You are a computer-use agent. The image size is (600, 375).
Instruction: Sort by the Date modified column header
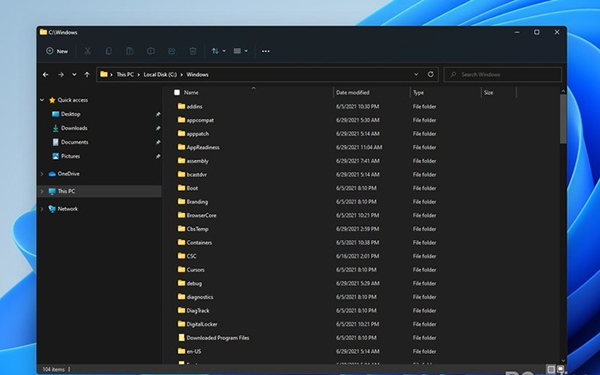352,93
